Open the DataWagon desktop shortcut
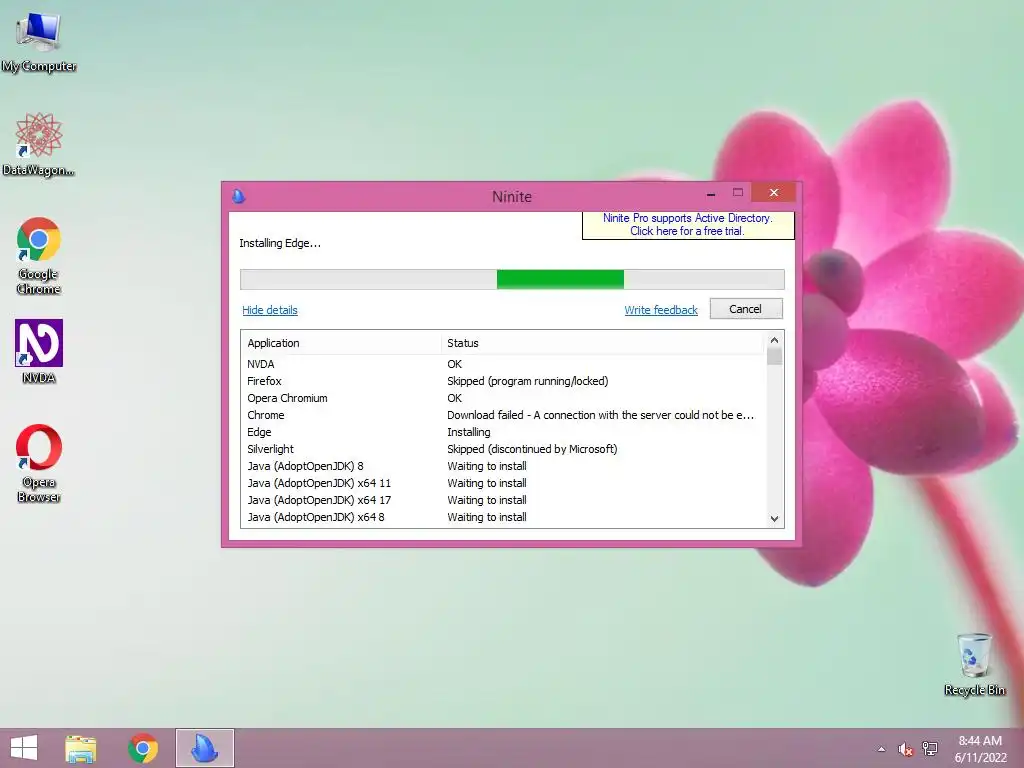Screen dimensions: 1024x768 (39, 144)
